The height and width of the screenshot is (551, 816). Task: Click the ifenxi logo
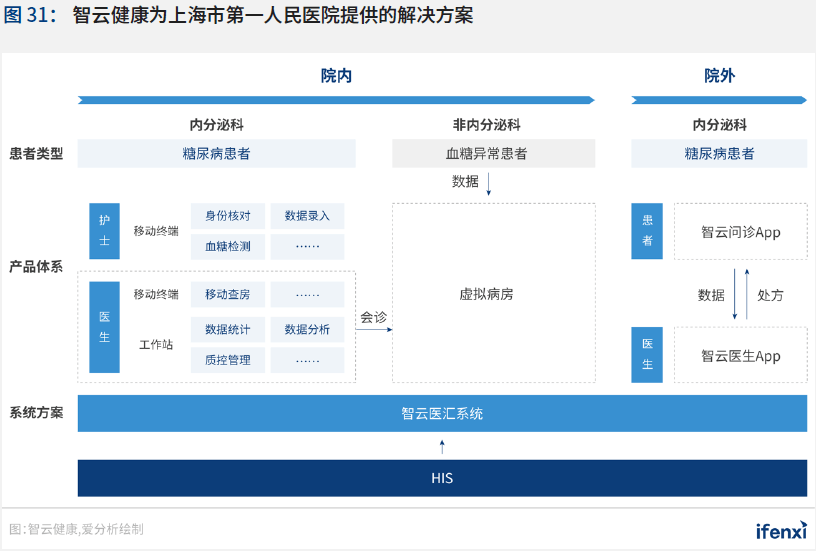pyautogui.click(x=781, y=531)
